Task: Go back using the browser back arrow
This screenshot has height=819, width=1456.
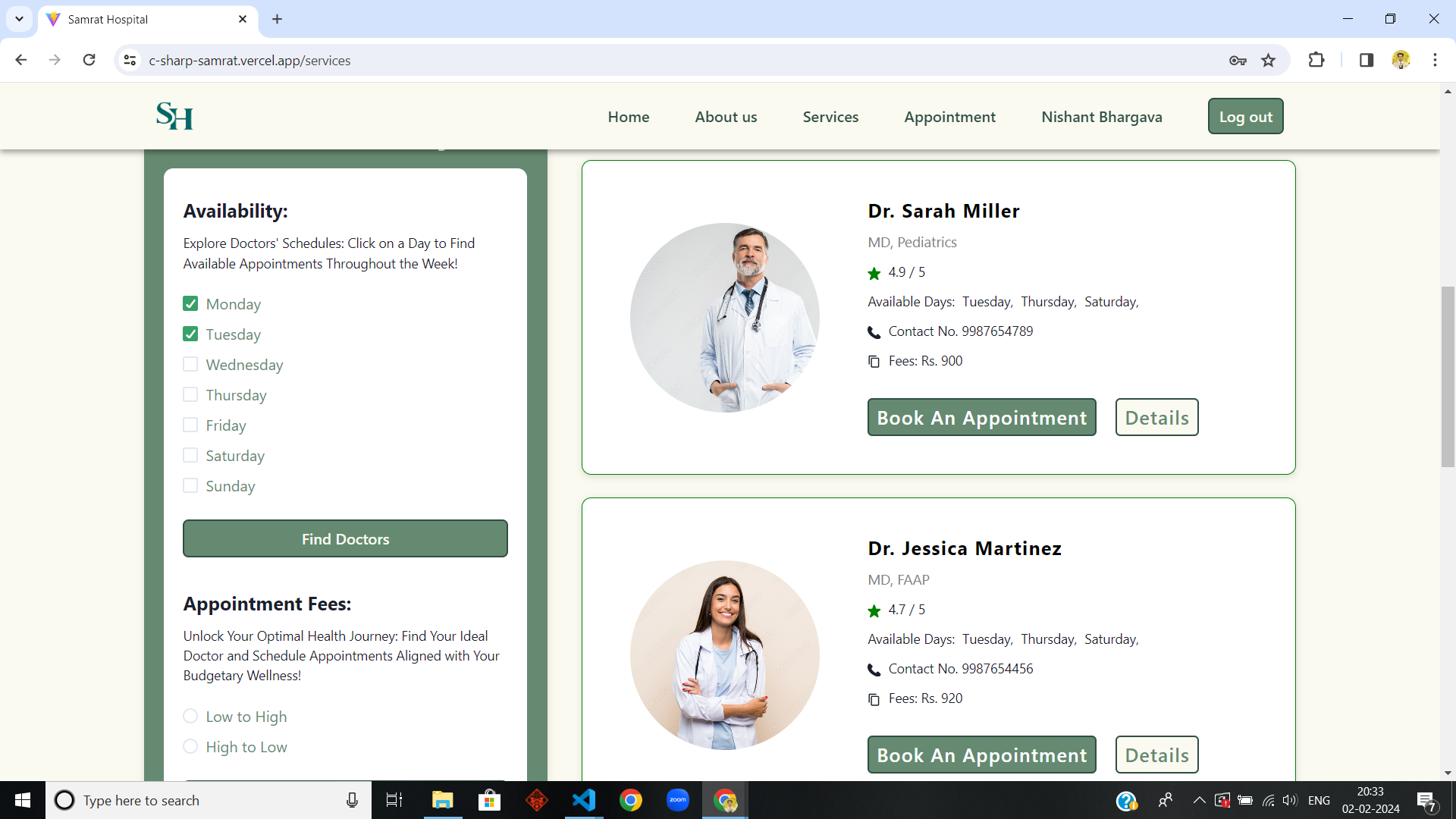Action: pos(21,60)
